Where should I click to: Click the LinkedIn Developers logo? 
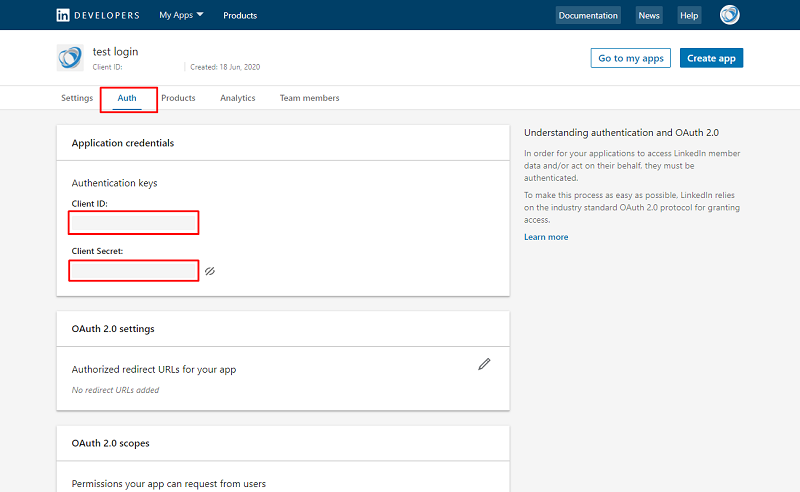pos(98,15)
